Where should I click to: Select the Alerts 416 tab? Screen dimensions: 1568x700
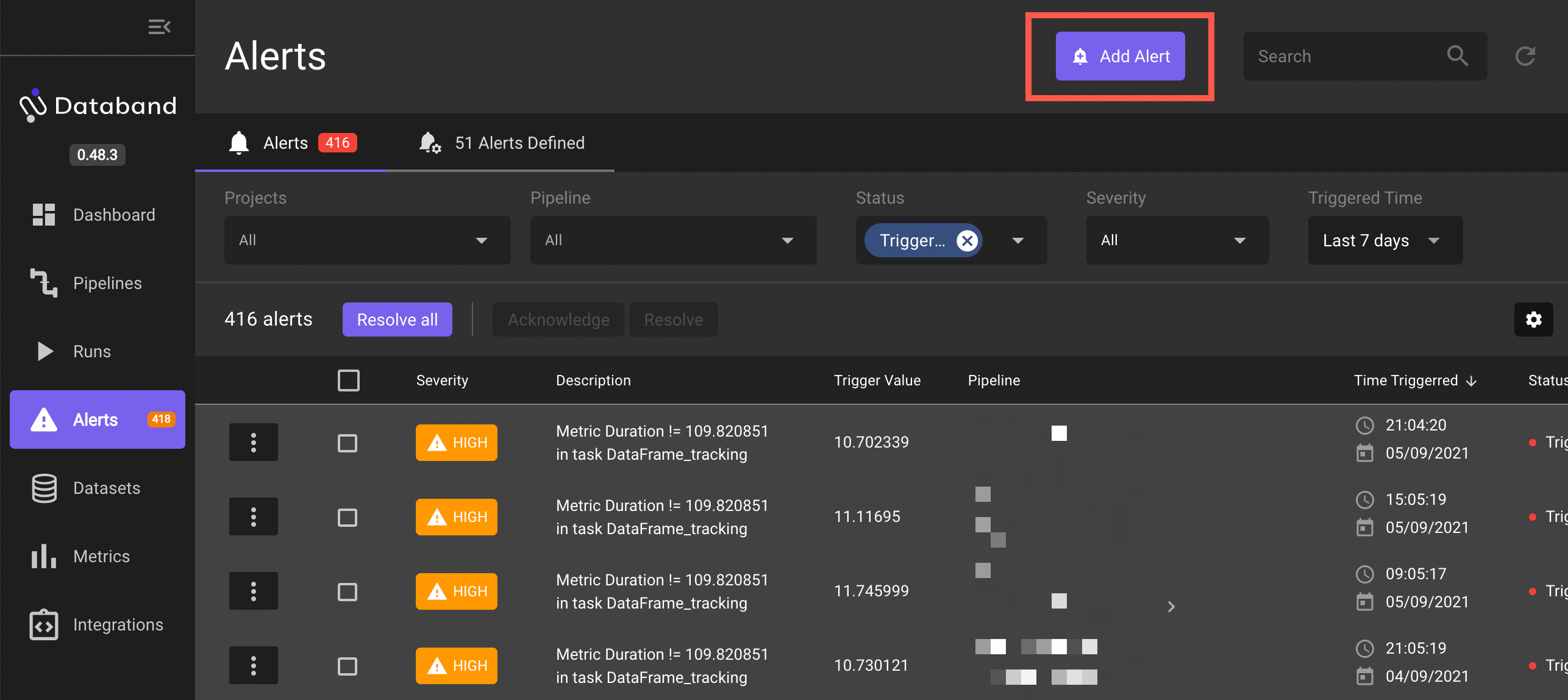pyautogui.click(x=291, y=143)
